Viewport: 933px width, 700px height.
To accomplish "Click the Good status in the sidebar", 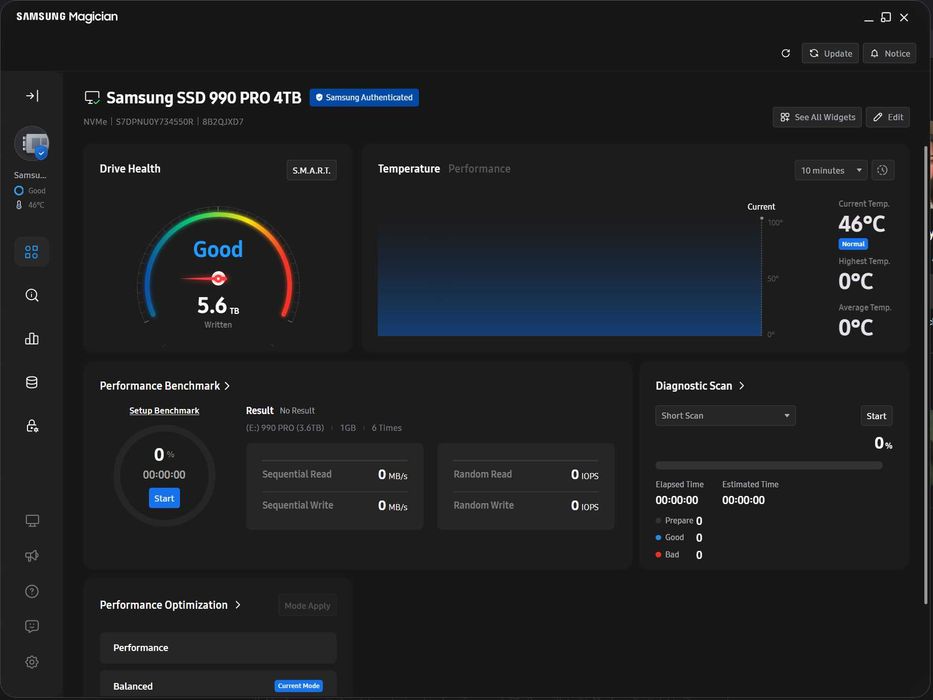I will click(x=30, y=190).
